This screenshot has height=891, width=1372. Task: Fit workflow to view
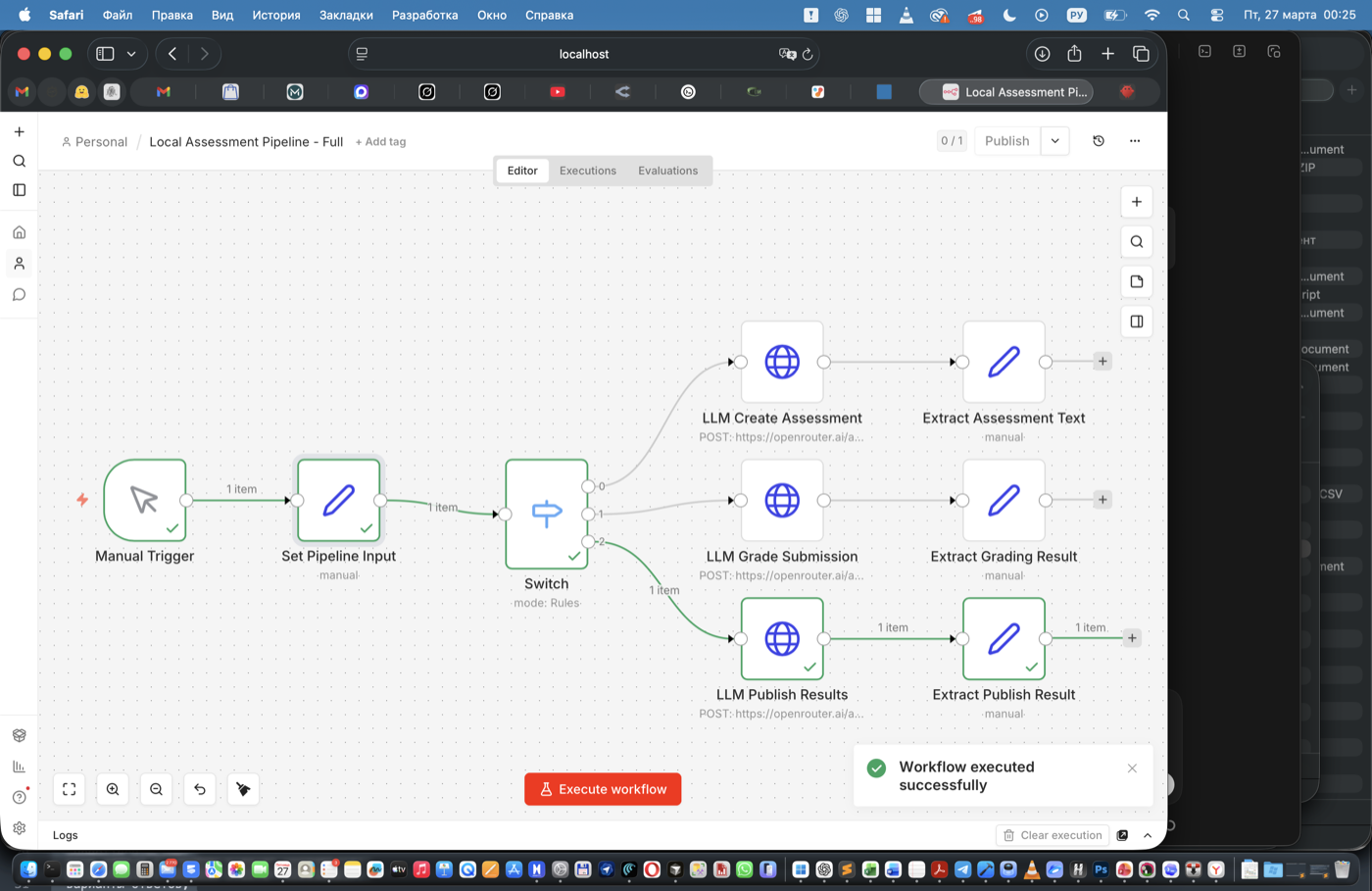click(x=70, y=789)
